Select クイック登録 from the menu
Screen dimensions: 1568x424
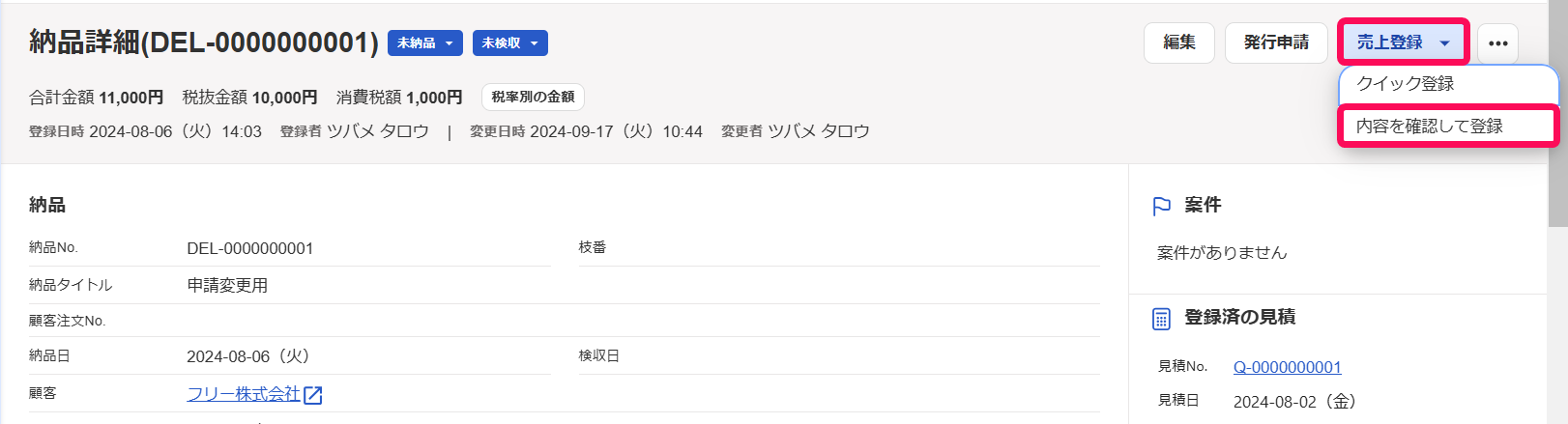point(1406,84)
